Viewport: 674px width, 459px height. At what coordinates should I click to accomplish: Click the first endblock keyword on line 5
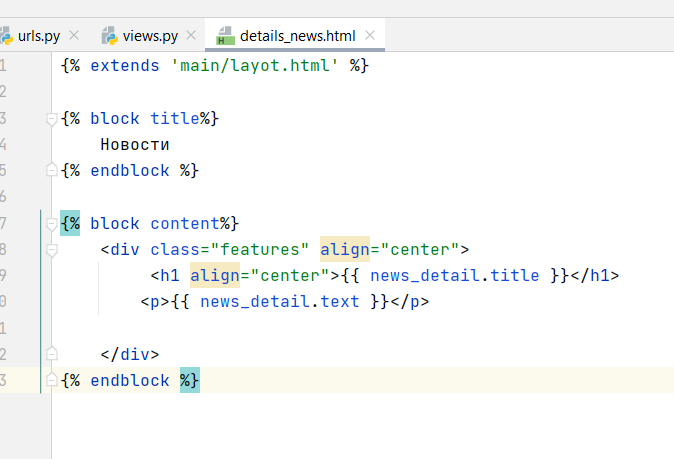click(130, 171)
